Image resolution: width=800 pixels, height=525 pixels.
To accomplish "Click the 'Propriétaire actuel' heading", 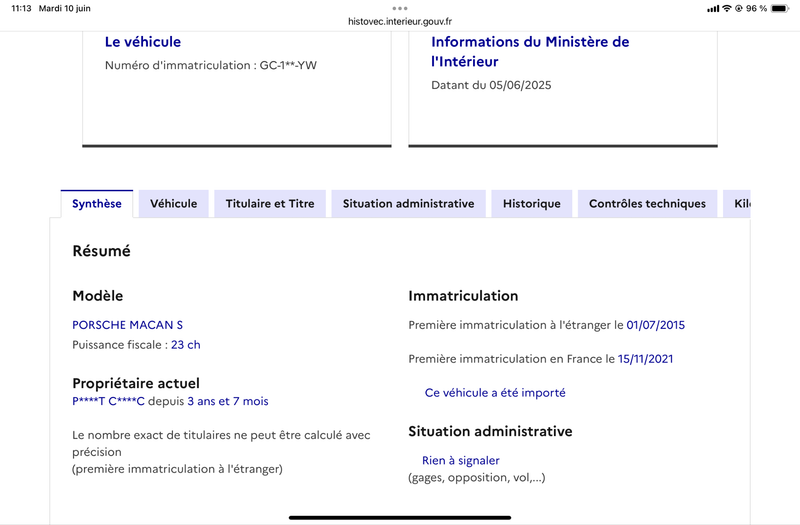I will click(136, 383).
